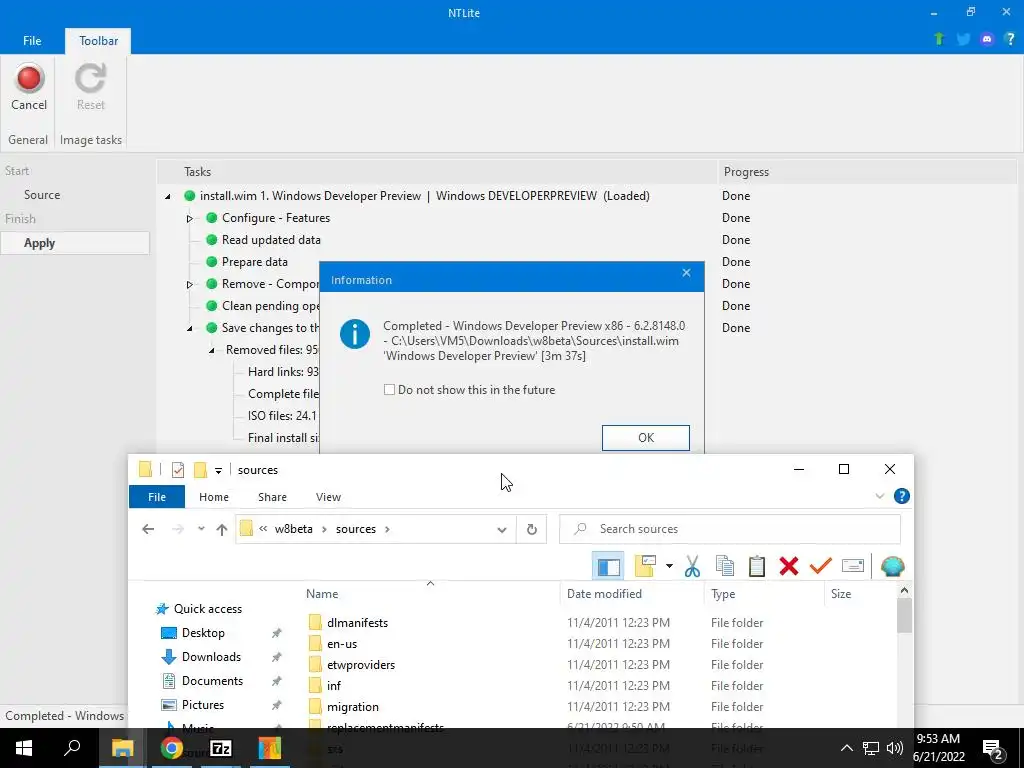
Task: Open the Twitter icon in NTLite title bar
Action: [x=963, y=39]
